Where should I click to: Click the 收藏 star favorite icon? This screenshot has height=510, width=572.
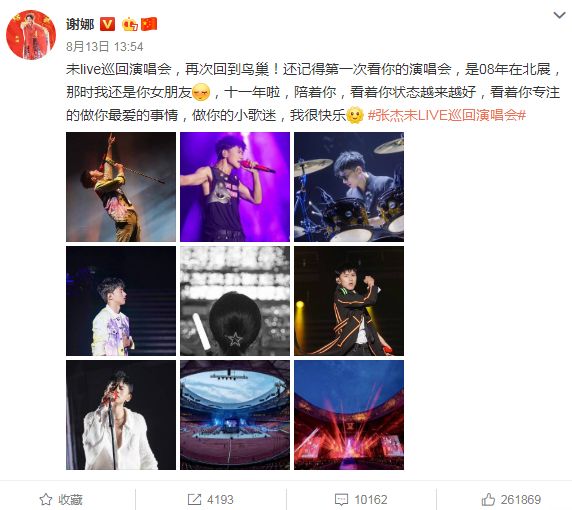point(46,499)
